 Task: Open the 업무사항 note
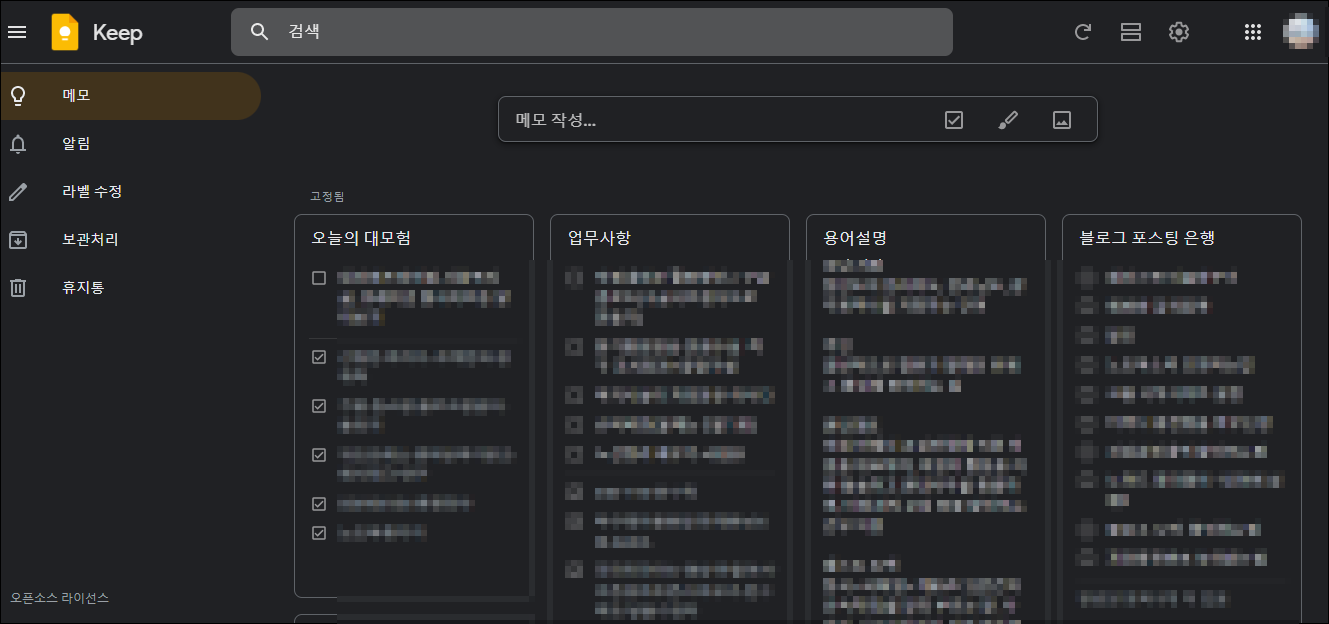point(670,418)
